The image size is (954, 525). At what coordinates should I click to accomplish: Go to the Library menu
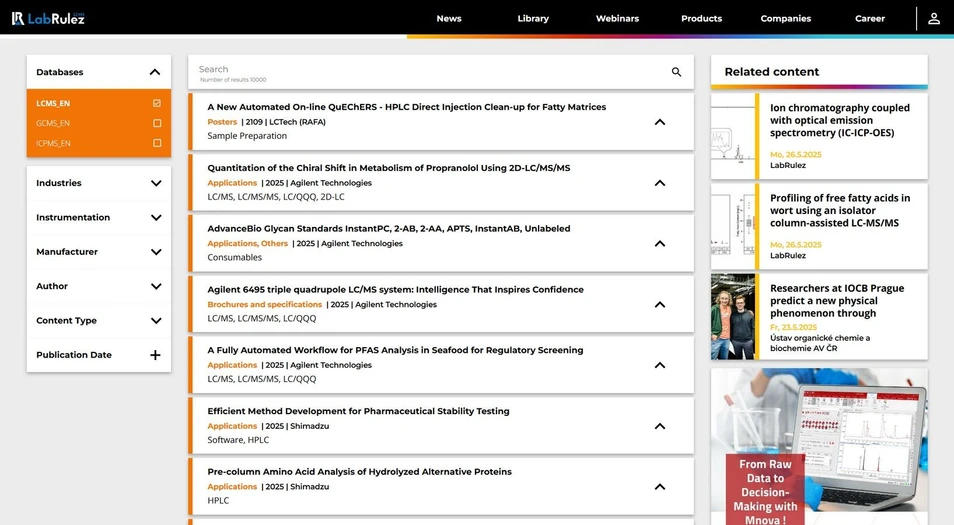click(x=533, y=18)
